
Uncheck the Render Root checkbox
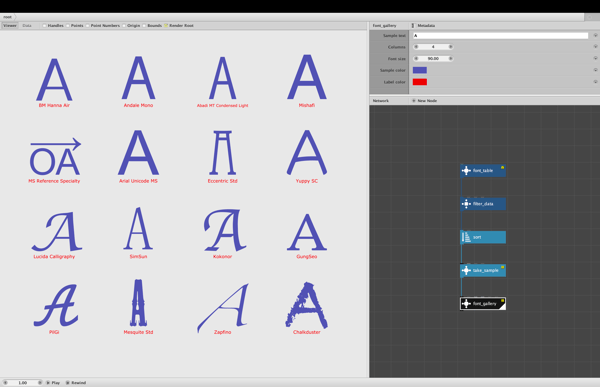[166, 26]
